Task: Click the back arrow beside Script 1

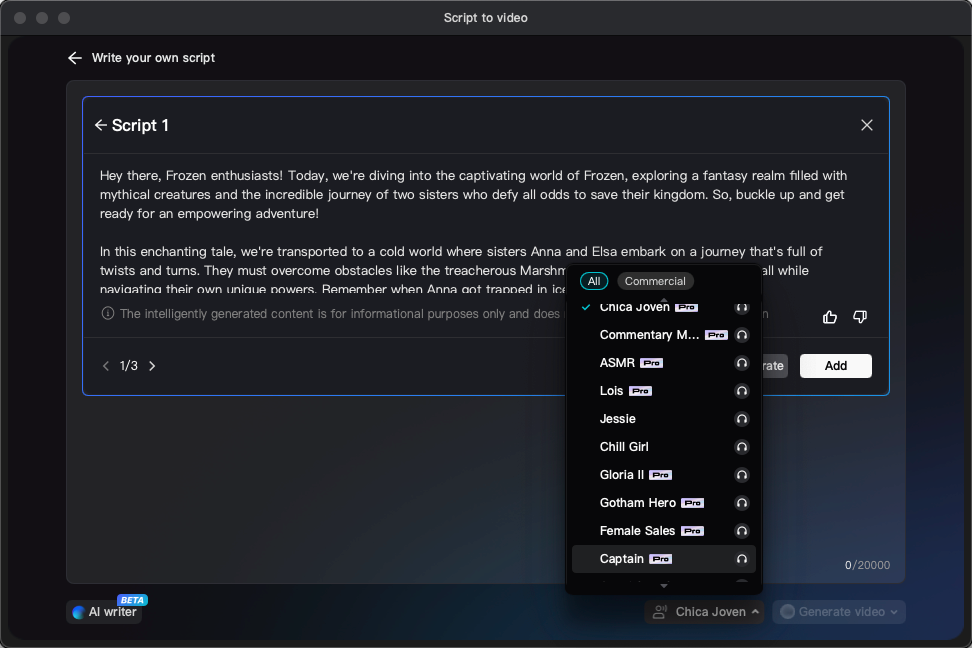Action: (x=100, y=125)
